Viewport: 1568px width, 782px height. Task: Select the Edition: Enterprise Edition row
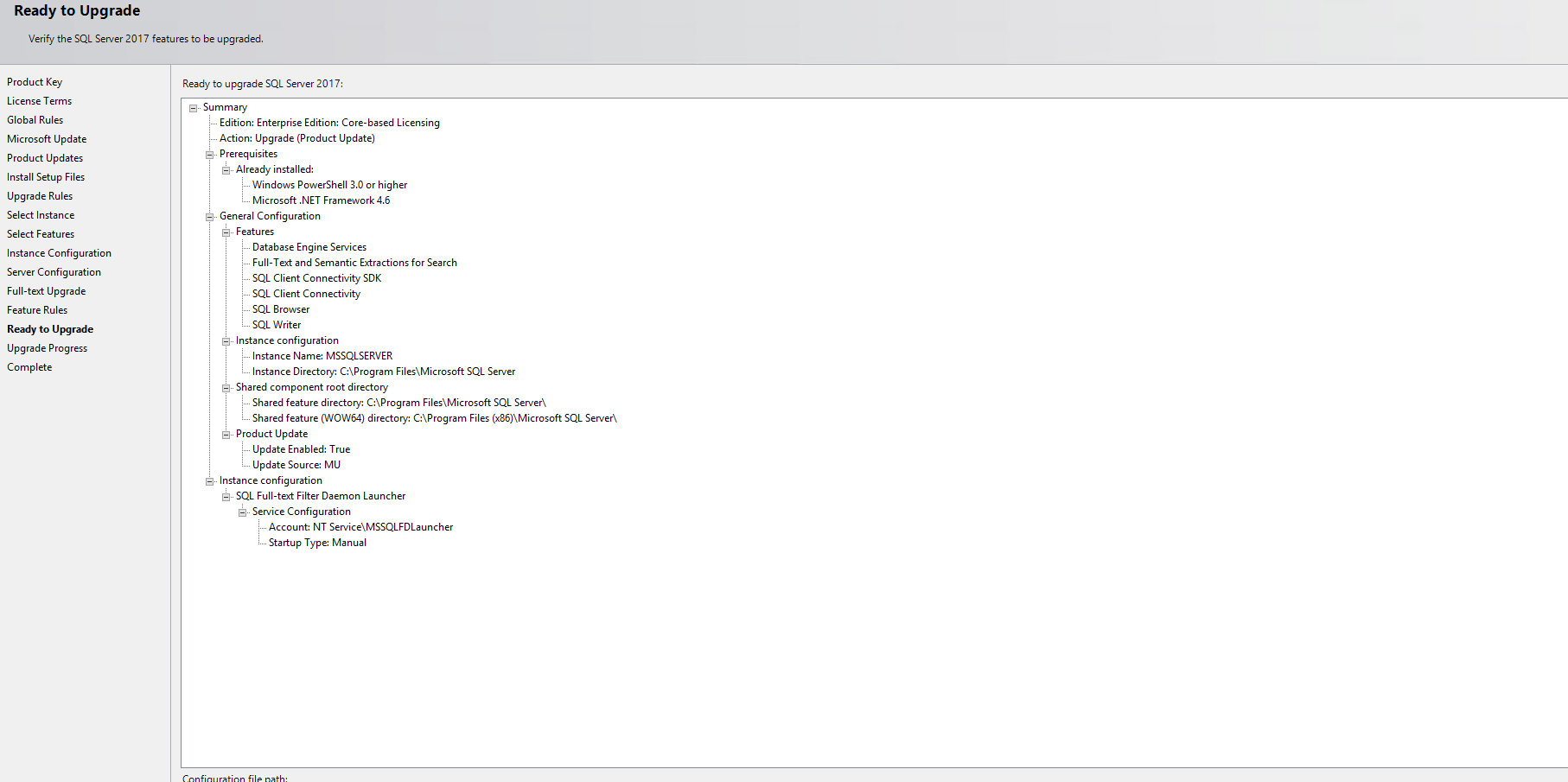[x=329, y=123]
